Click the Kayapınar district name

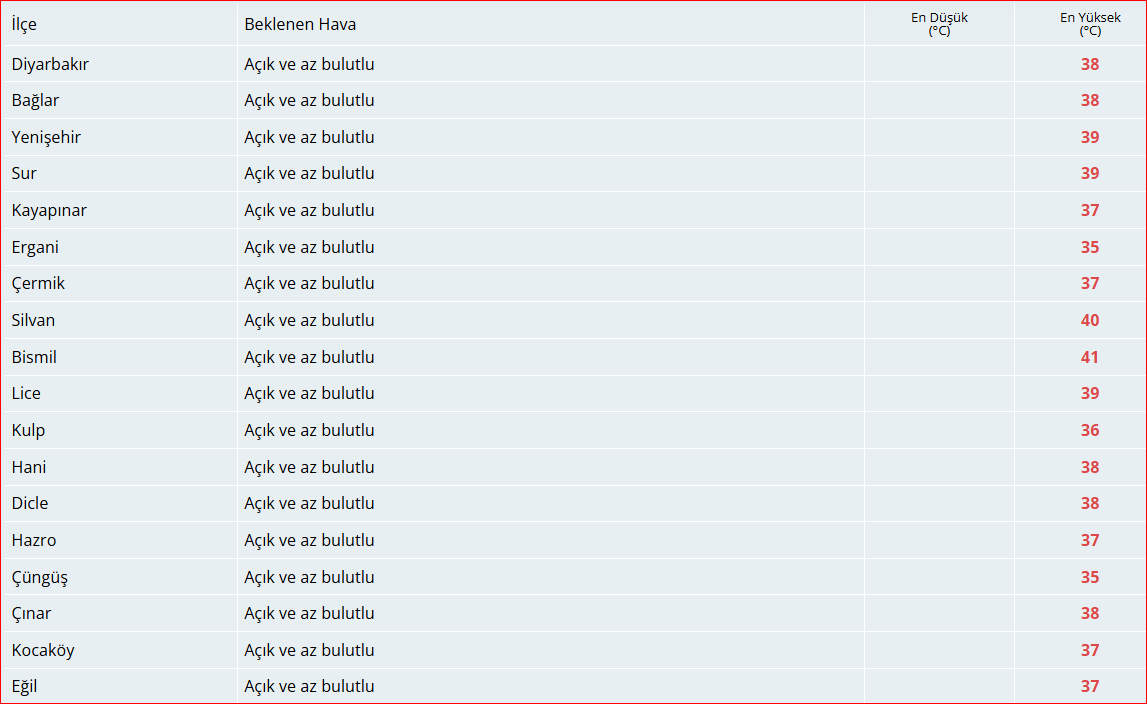[x=49, y=210]
